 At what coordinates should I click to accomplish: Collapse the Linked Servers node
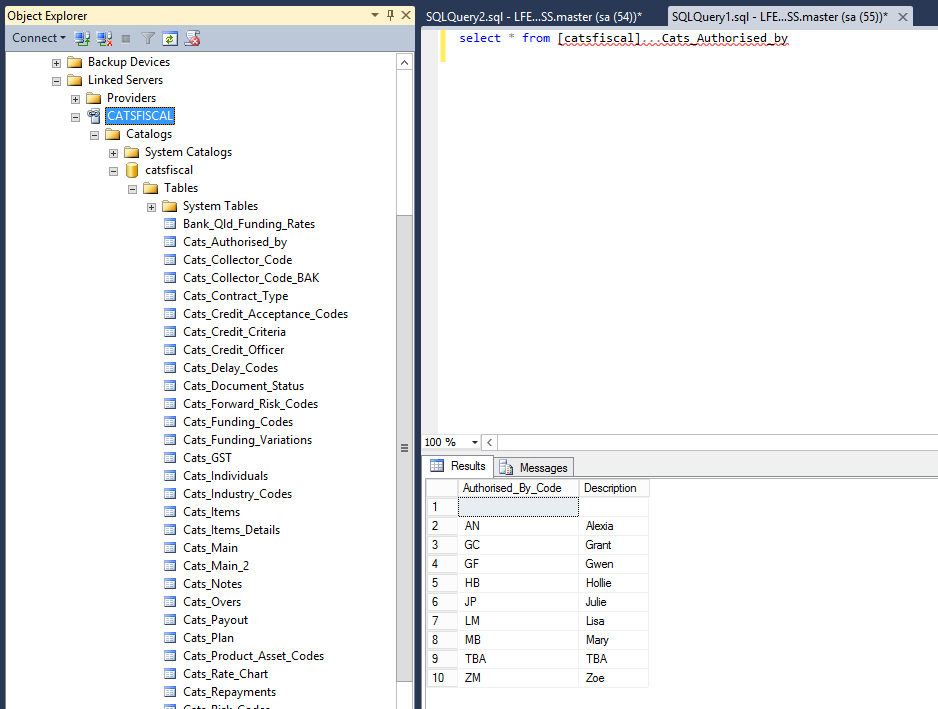(x=57, y=80)
